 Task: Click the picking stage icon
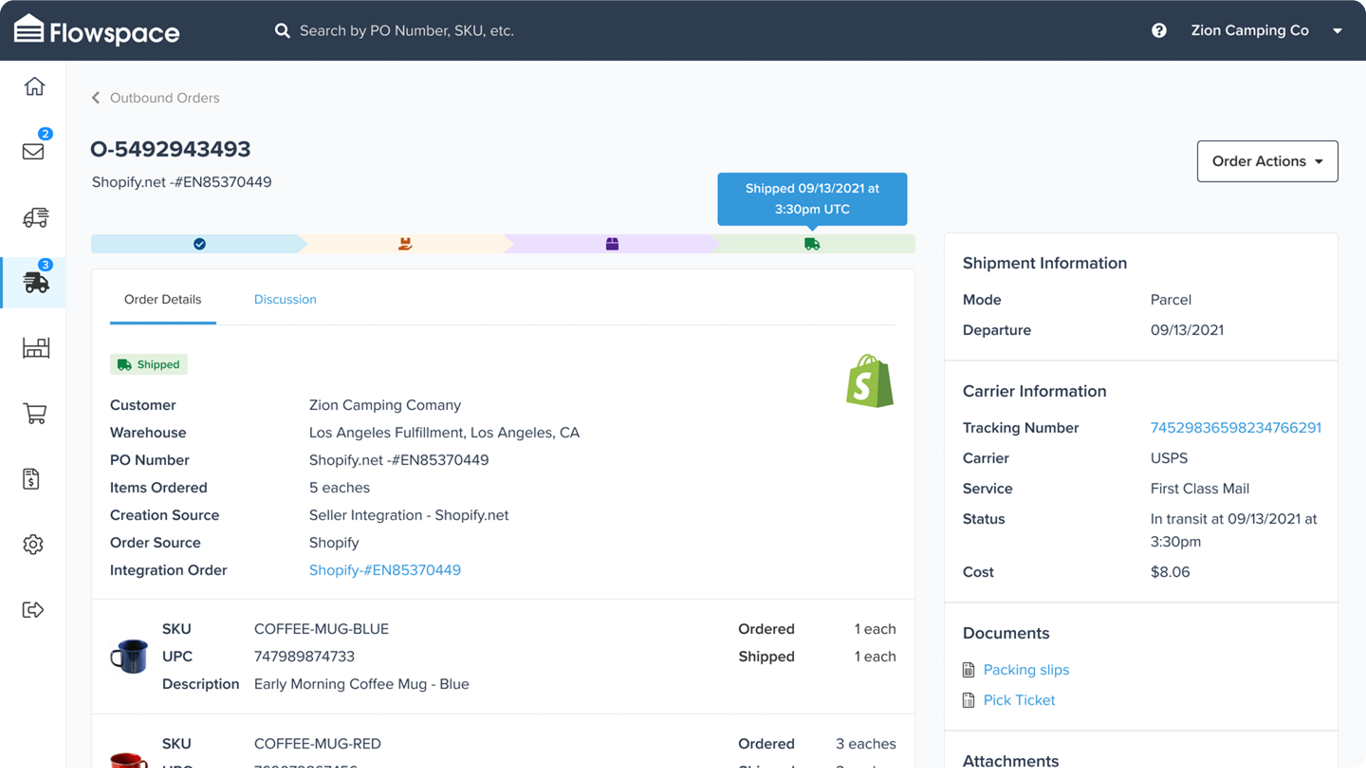point(405,244)
